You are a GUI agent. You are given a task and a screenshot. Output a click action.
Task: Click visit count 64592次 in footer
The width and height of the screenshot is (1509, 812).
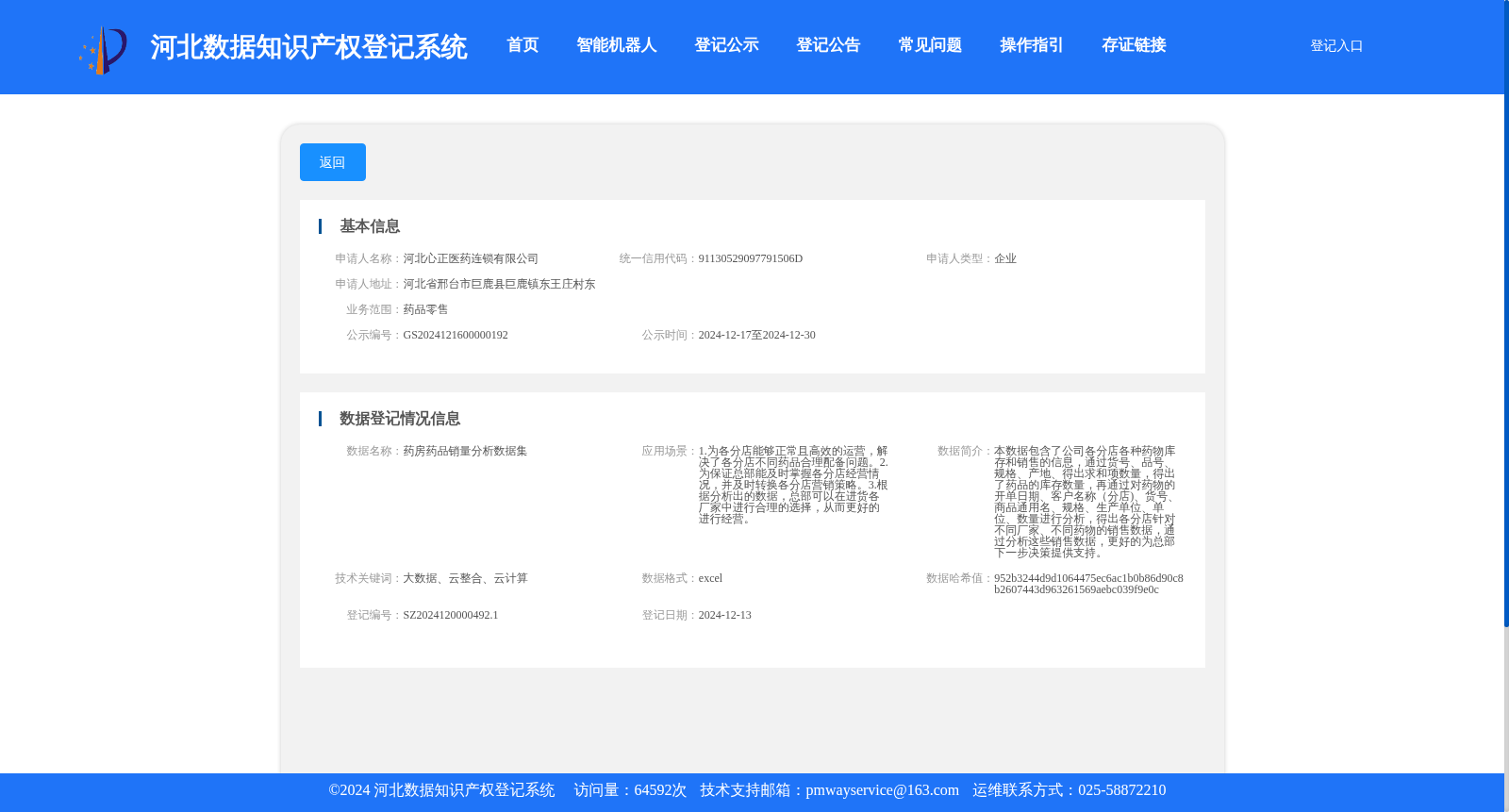pyautogui.click(x=660, y=790)
